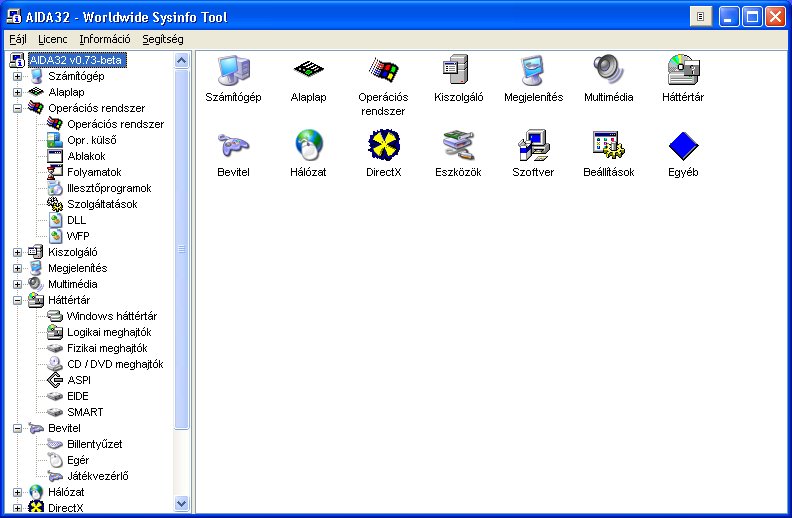Select the Szolgáltatások tree item
Image resolution: width=792 pixels, height=518 pixels.
coord(102,204)
